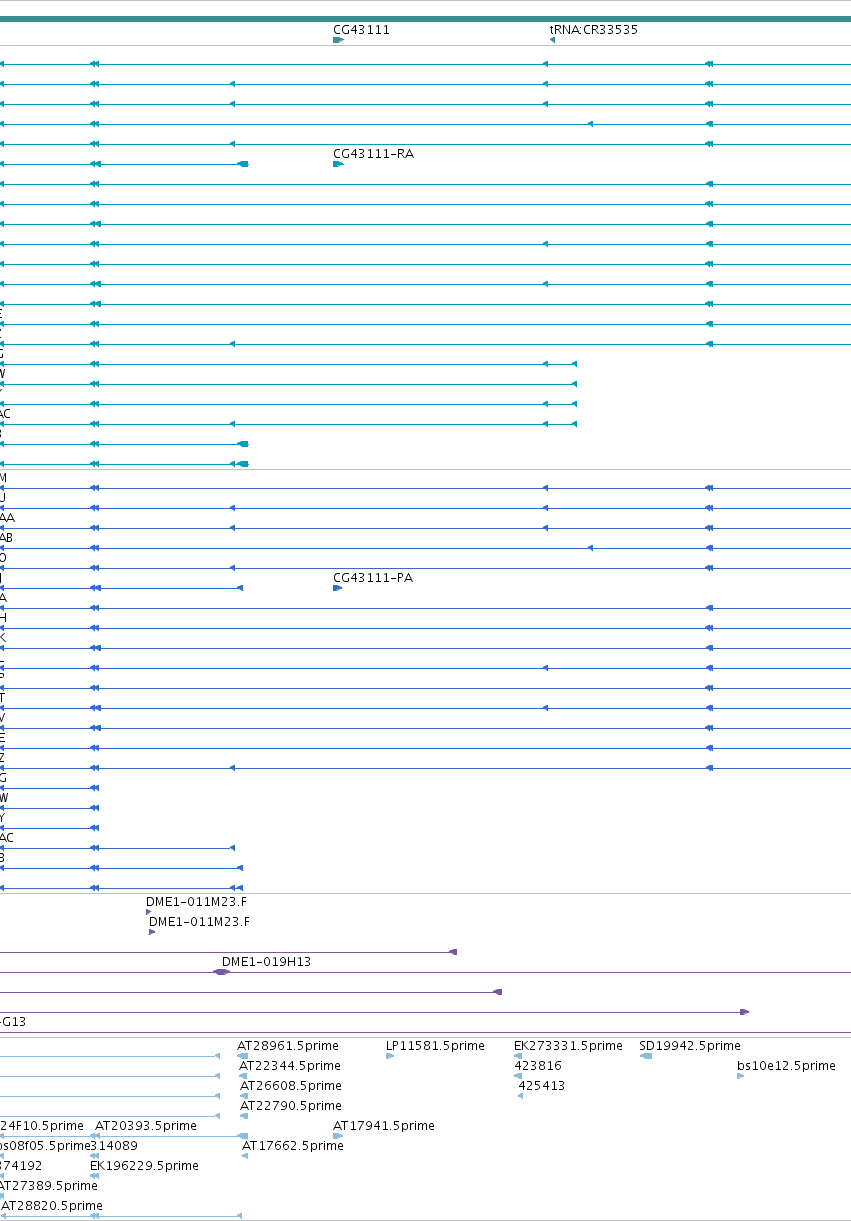Select the tRNA:CR33535 gene label
851x1221 pixels.
tap(593, 30)
